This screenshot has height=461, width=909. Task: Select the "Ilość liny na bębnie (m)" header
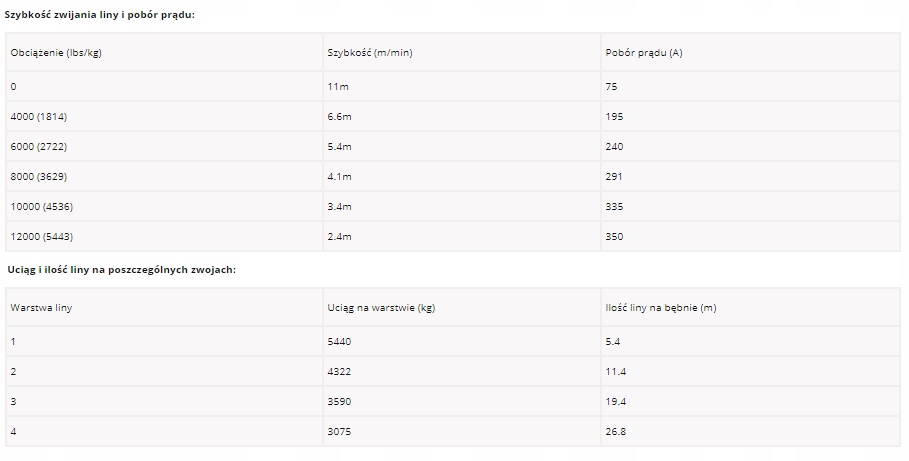(x=661, y=307)
